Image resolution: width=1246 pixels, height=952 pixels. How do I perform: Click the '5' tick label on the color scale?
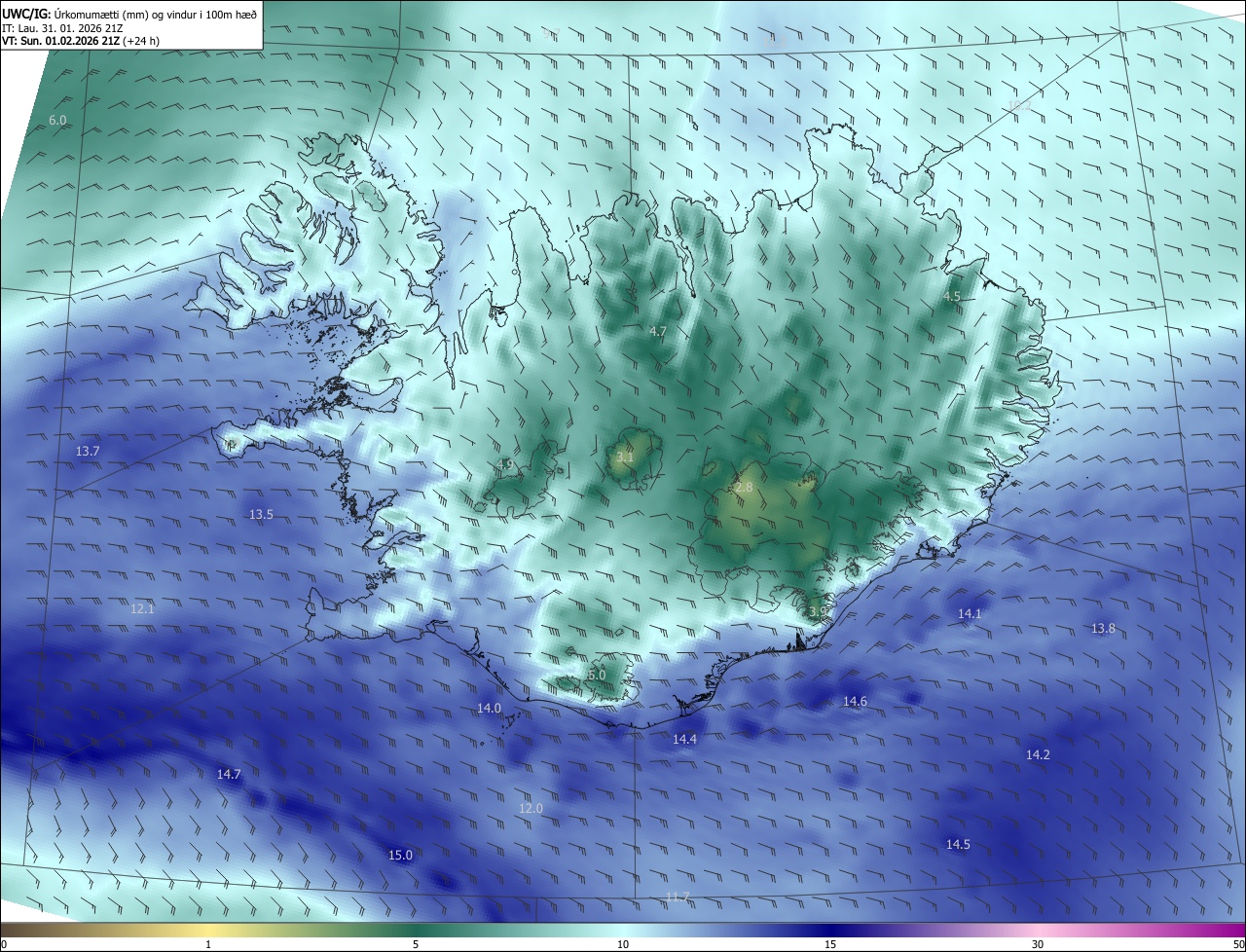coord(416,944)
